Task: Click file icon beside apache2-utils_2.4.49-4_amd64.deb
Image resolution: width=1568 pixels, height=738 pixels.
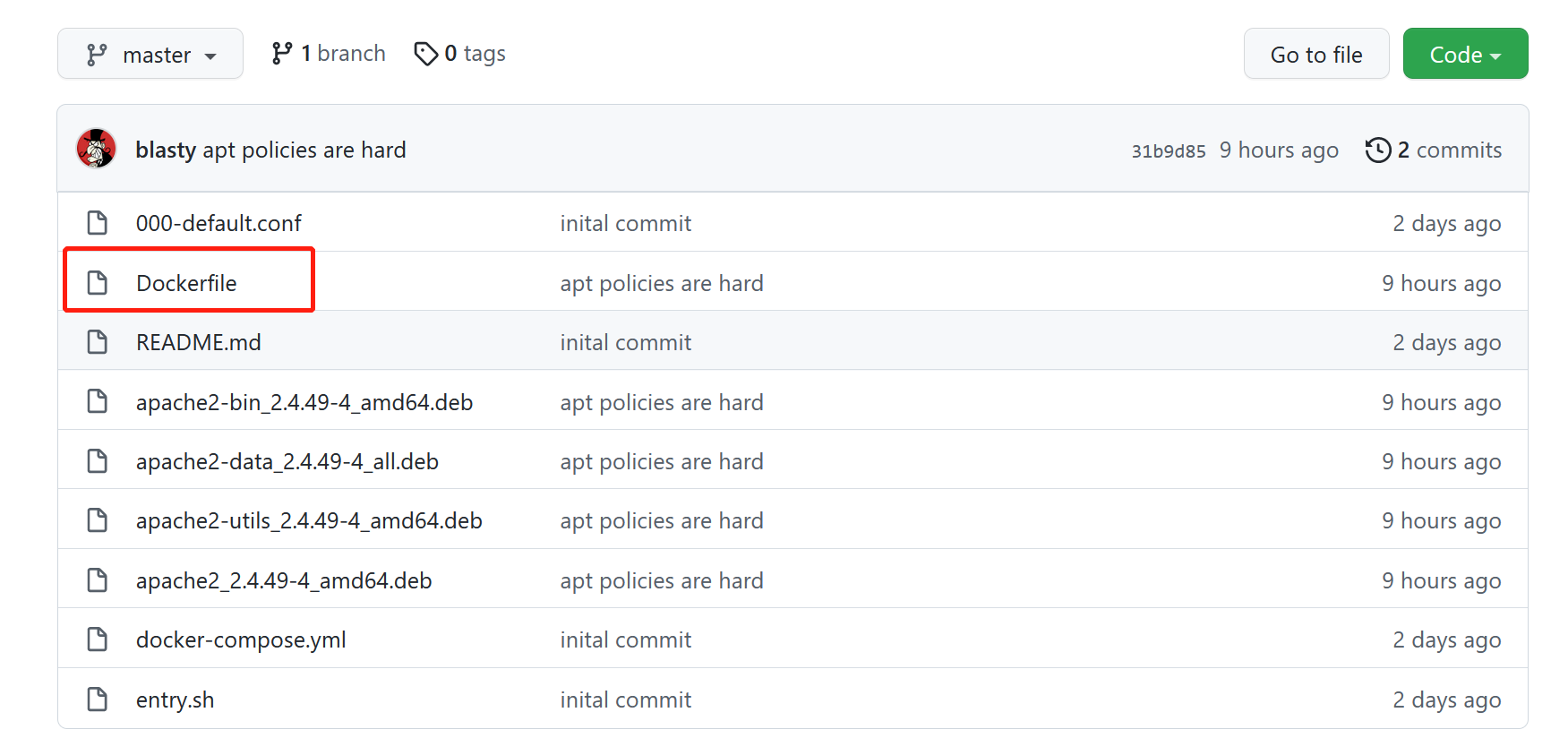Action: click(98, 520)
